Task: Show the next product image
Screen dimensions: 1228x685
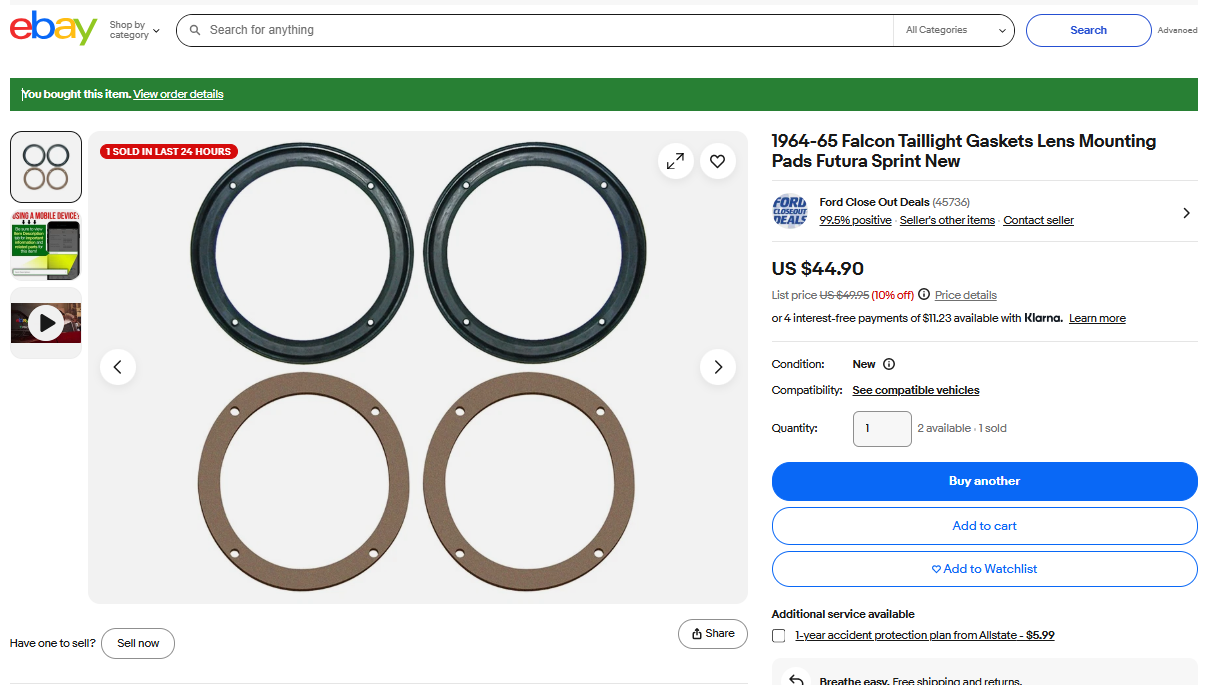Action: click(x=717, y=367)
